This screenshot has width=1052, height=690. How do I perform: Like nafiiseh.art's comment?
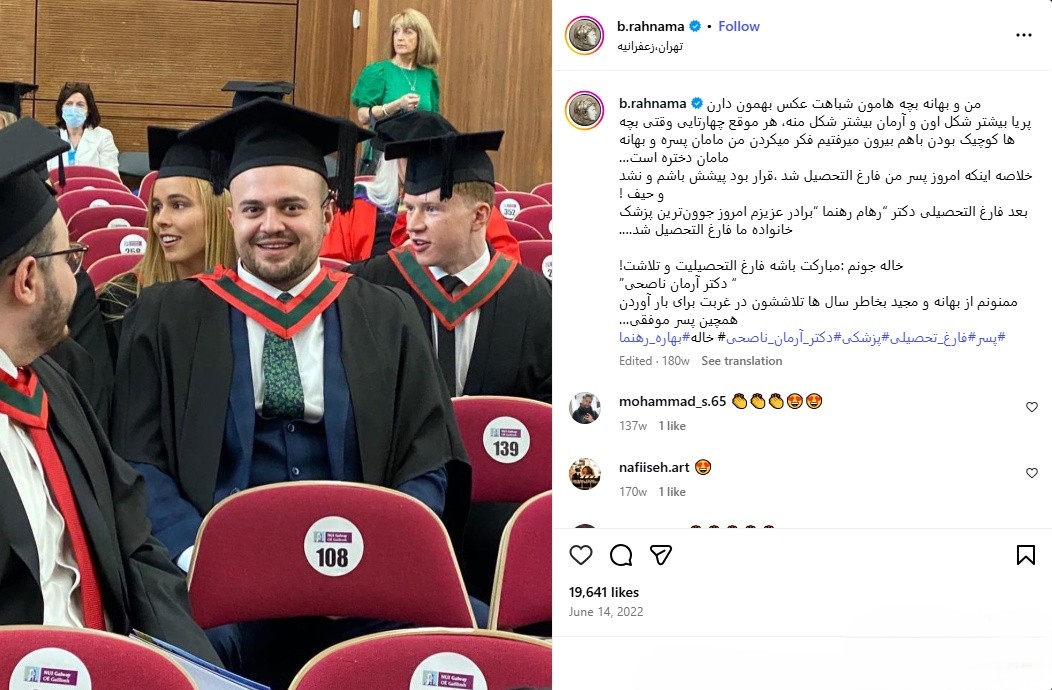click(x=1032, y=473)
